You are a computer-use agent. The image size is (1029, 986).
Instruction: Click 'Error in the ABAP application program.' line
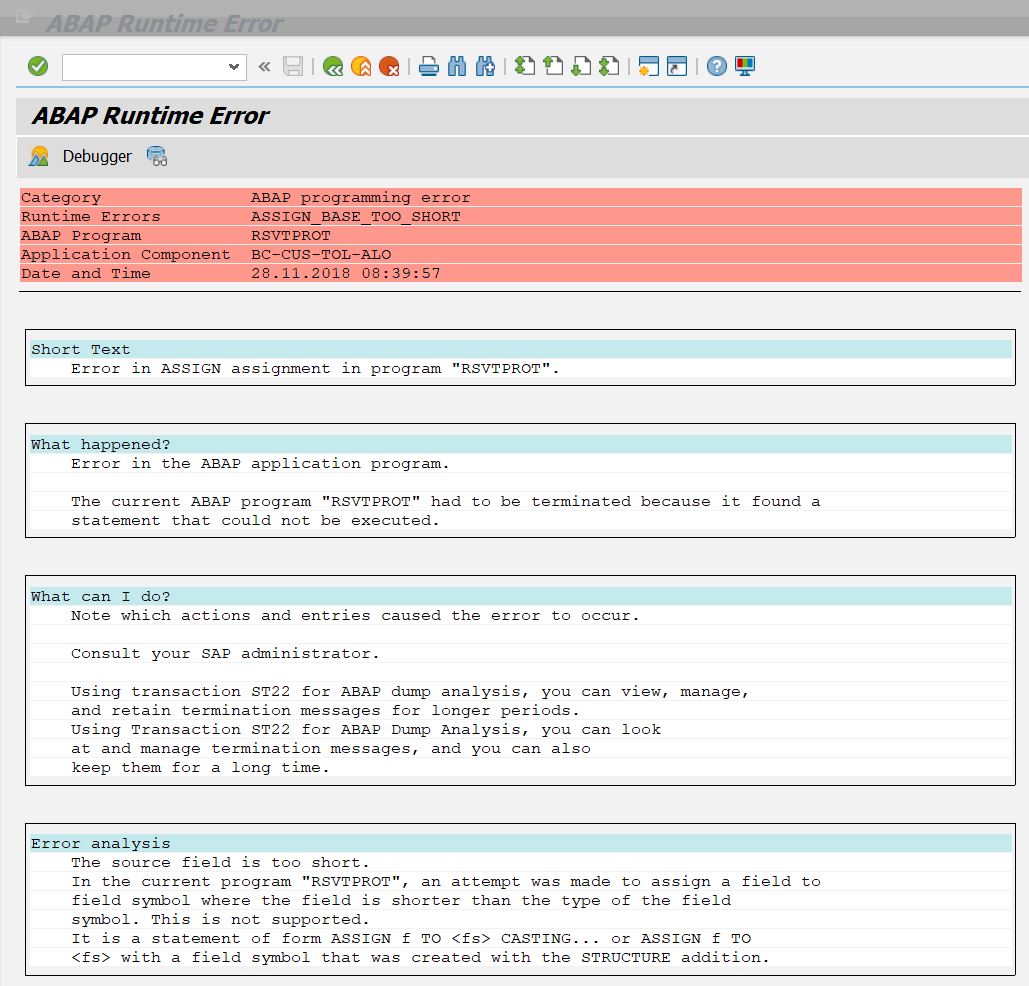(x=260, y=463)
